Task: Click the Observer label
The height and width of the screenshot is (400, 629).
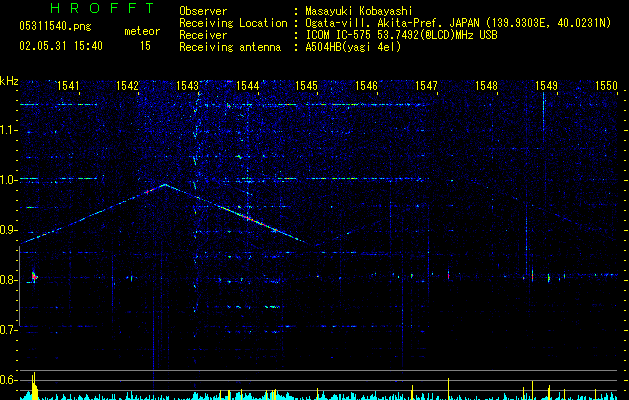Action: pos(203,11)
